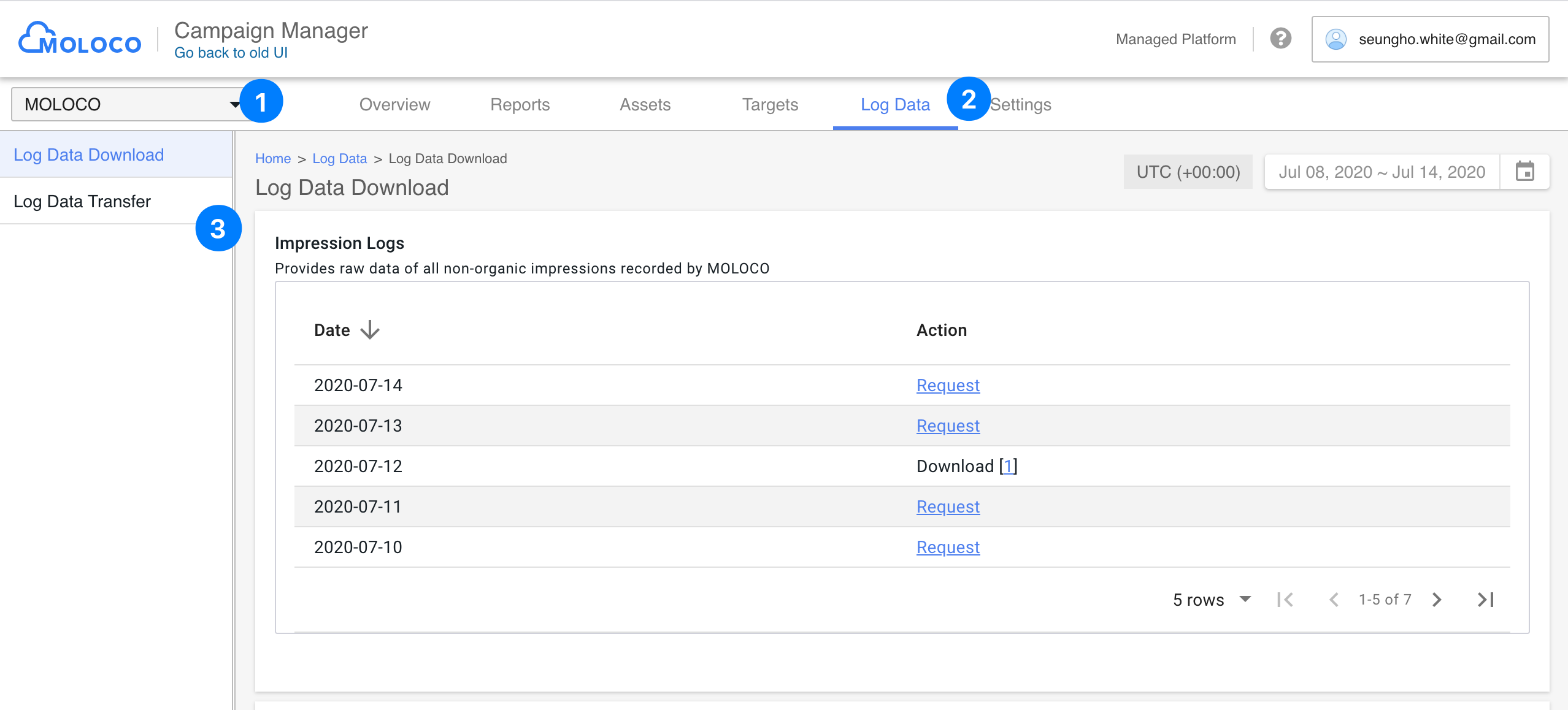1568x710 pixels.
Task: Download log file [1] for 2020-07-12
Action: [x=1009, y=466]
